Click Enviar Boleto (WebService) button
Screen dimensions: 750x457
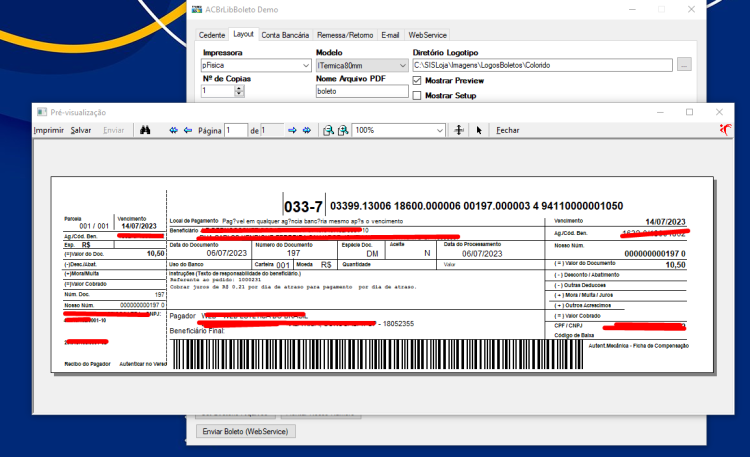tap(245, 431)
